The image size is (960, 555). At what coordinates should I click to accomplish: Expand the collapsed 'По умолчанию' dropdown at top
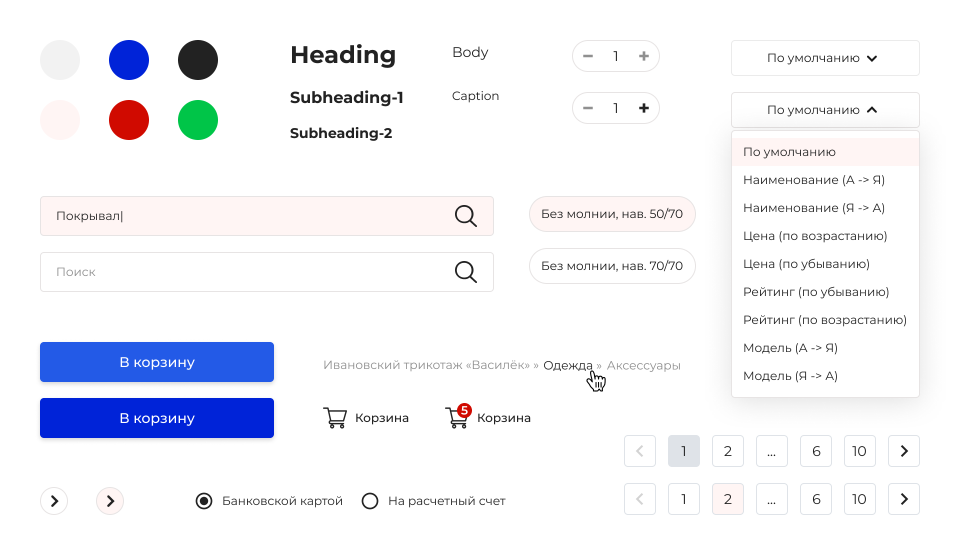[825, 58]
